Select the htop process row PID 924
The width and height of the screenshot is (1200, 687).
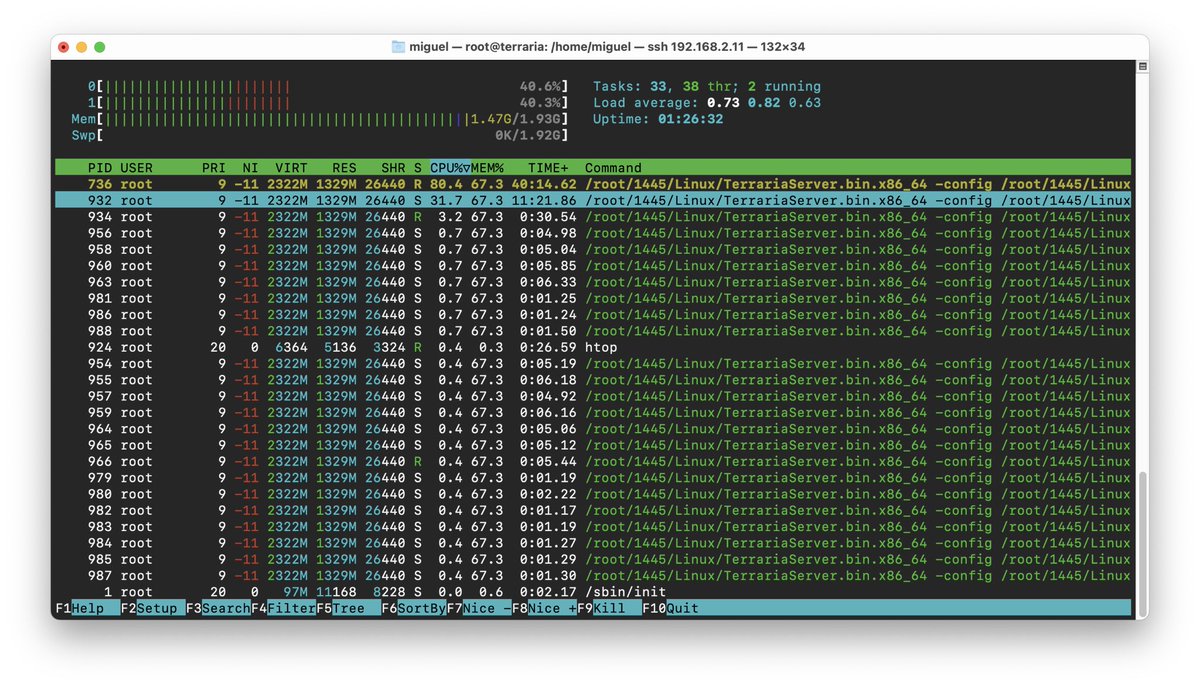593,347
